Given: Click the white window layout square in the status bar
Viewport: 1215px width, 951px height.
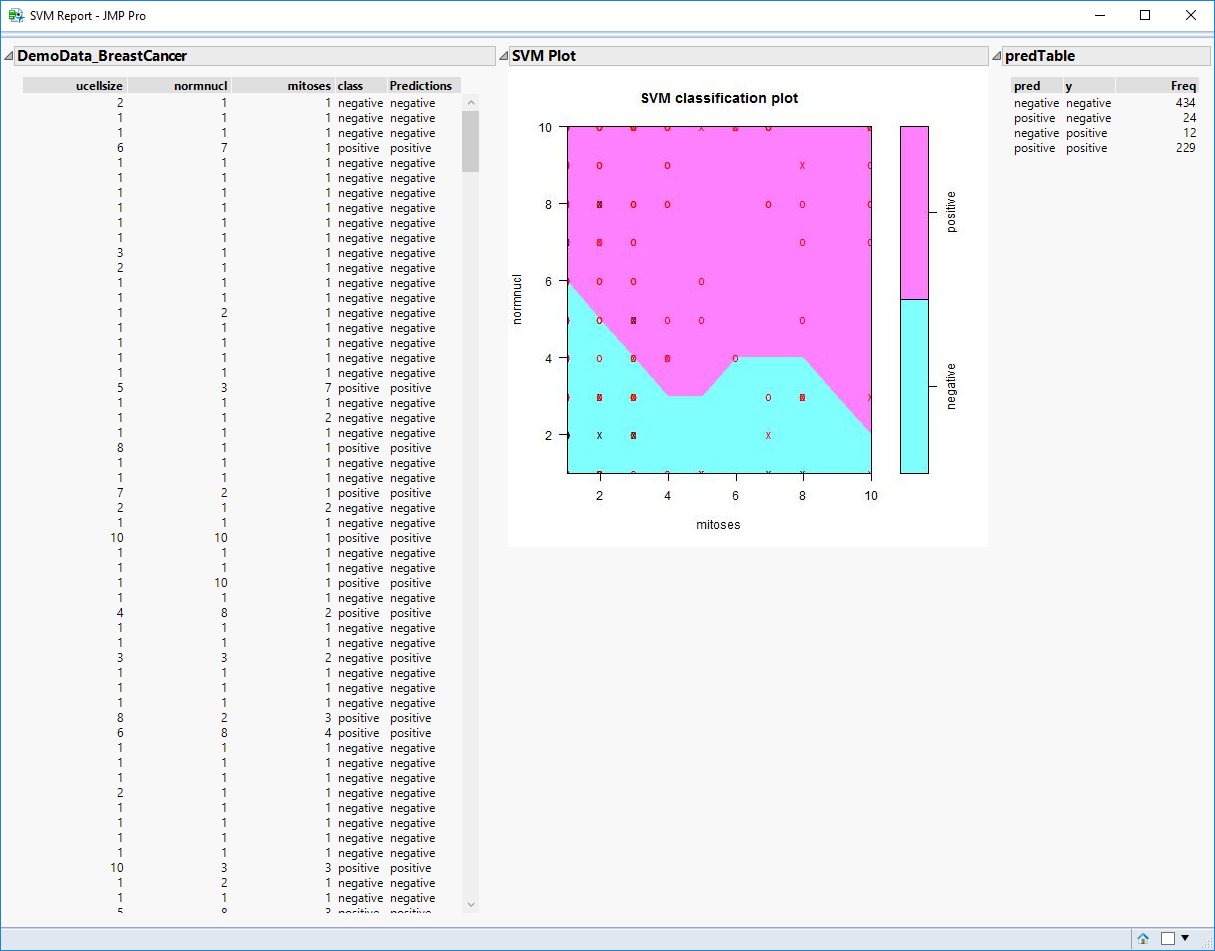Looking at the screenshot, I should point(1168,940).
